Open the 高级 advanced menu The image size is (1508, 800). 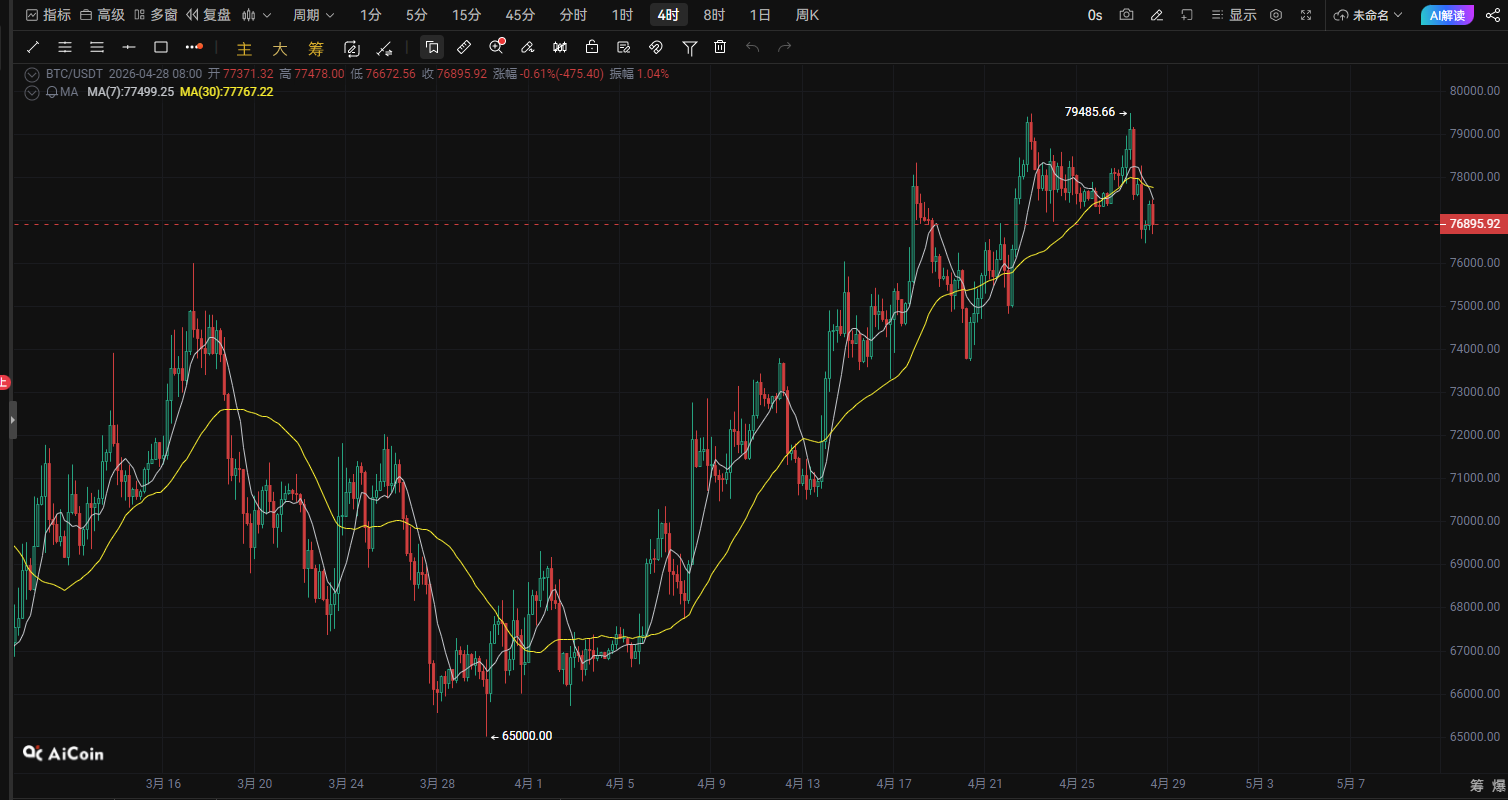point(102,15)
